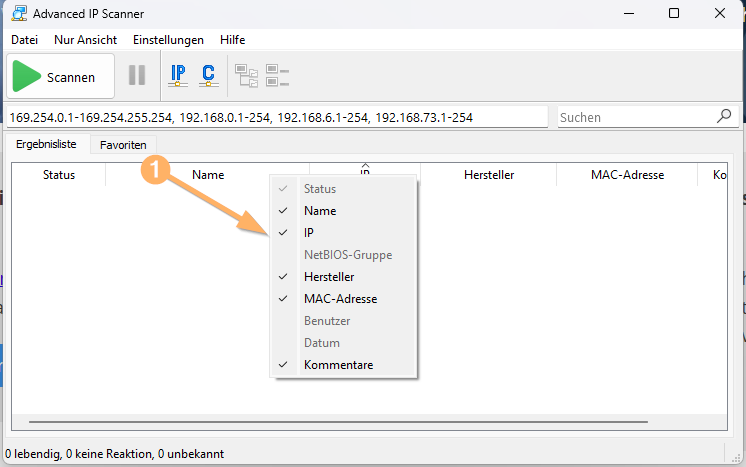Viewport: 746px width, 467px height.
Task: Sort by the Name column header
Action: (x=208, y=175)
